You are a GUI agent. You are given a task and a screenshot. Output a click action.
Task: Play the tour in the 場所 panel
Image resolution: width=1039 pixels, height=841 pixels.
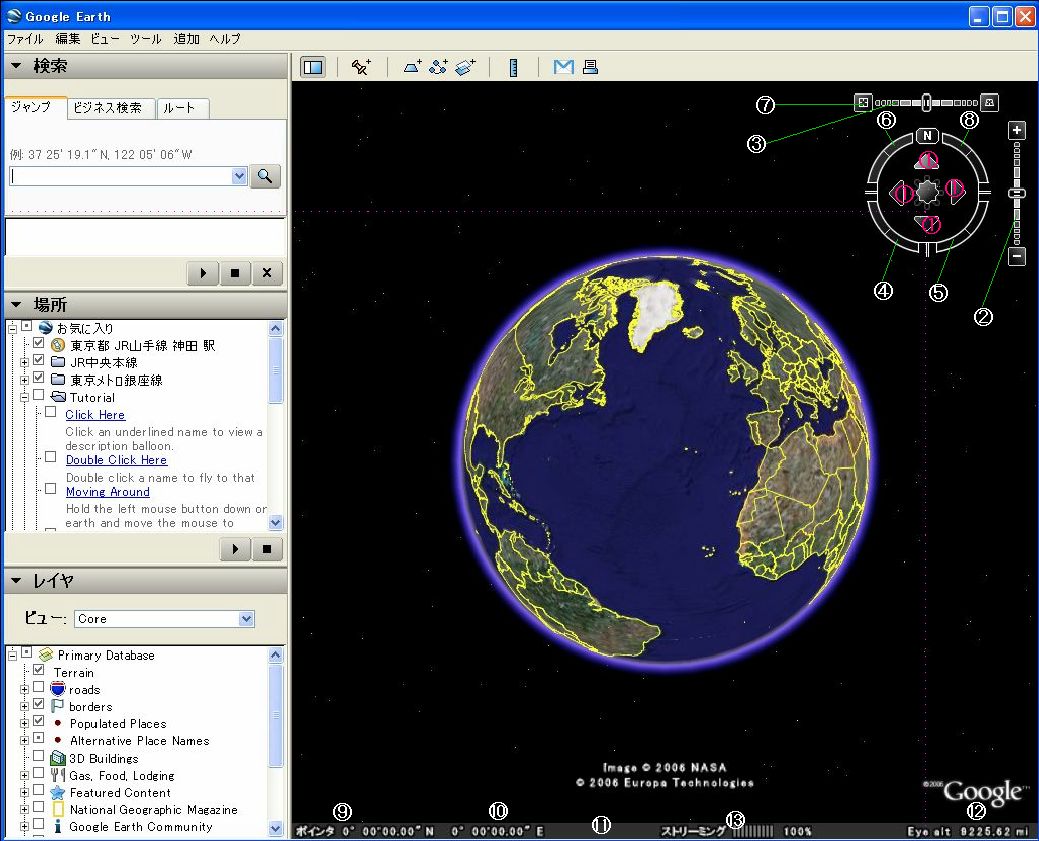(x=235, y=549)
